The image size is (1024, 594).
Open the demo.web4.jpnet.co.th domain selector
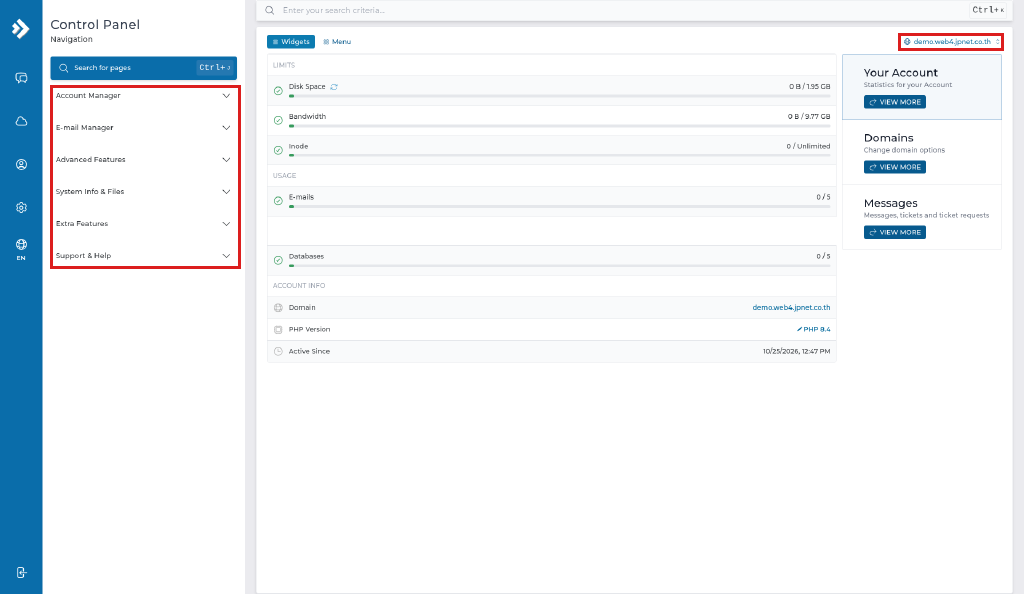(x=951, y=42)
